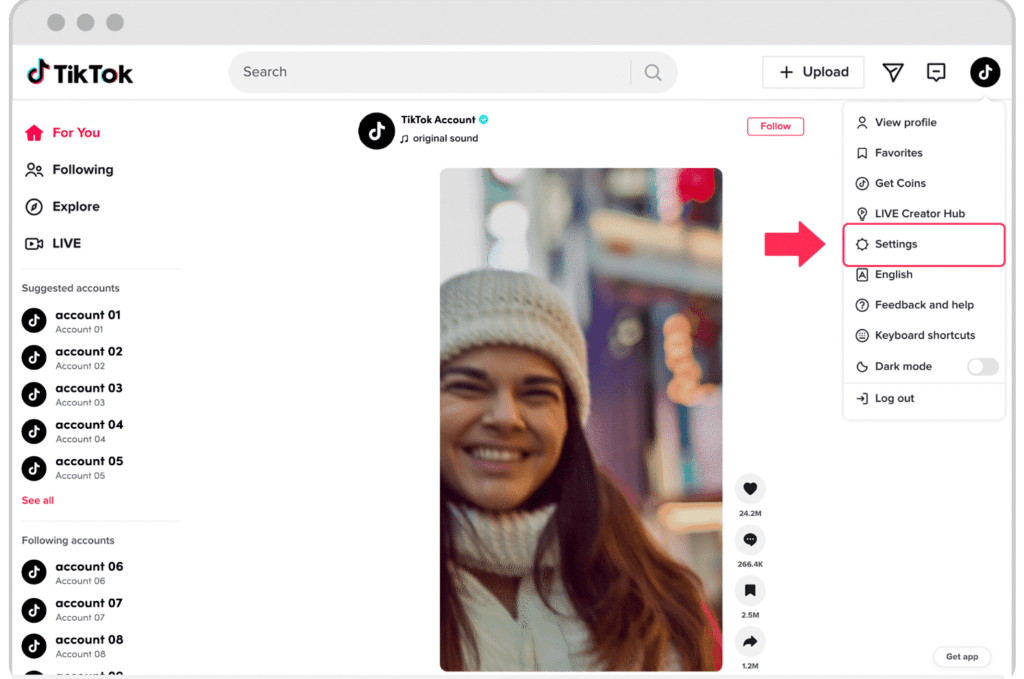This screenshot has width=1024, height=679.
Task: Click the Explore compass icon
Action: (34, 207)
